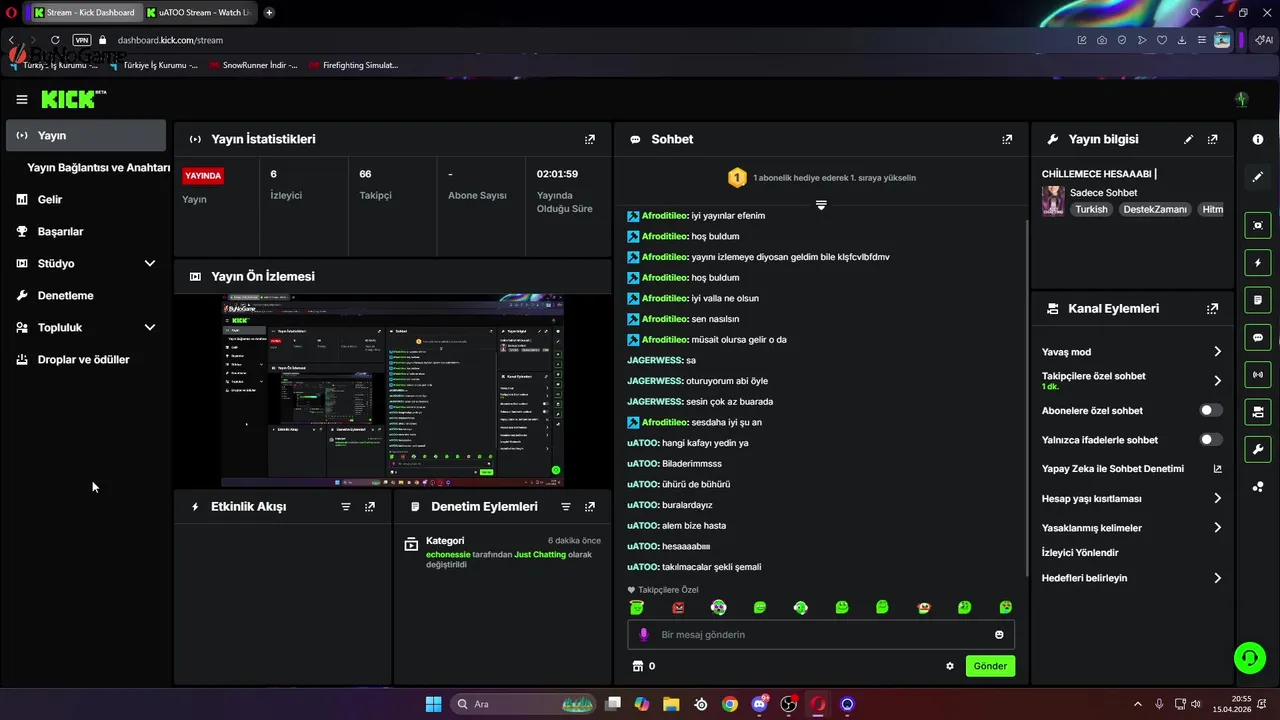Insert the angel halo emote
The height and width of the screenshot is (720, 1280).
pos(637,607)
